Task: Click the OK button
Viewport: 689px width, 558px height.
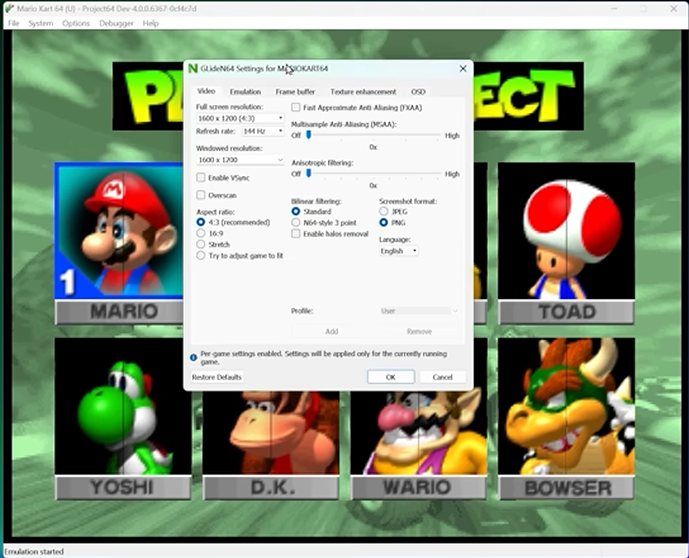Action: click(x=391, y=377)
